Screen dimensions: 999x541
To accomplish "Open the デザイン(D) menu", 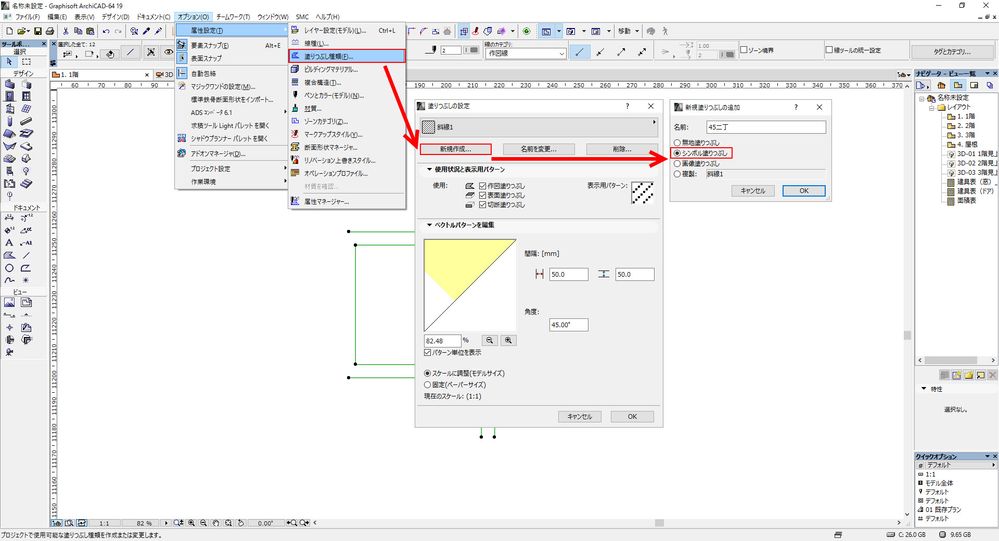I will [115, 17].
